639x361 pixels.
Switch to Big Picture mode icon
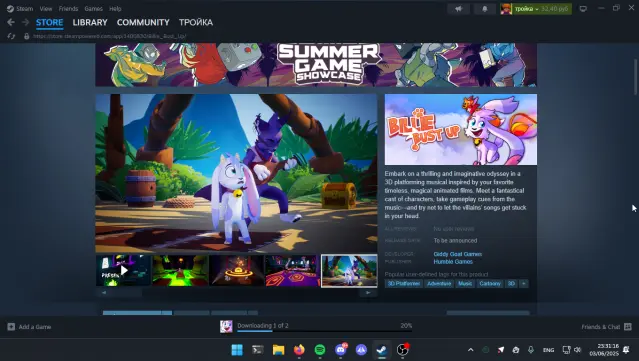point(583,9)
